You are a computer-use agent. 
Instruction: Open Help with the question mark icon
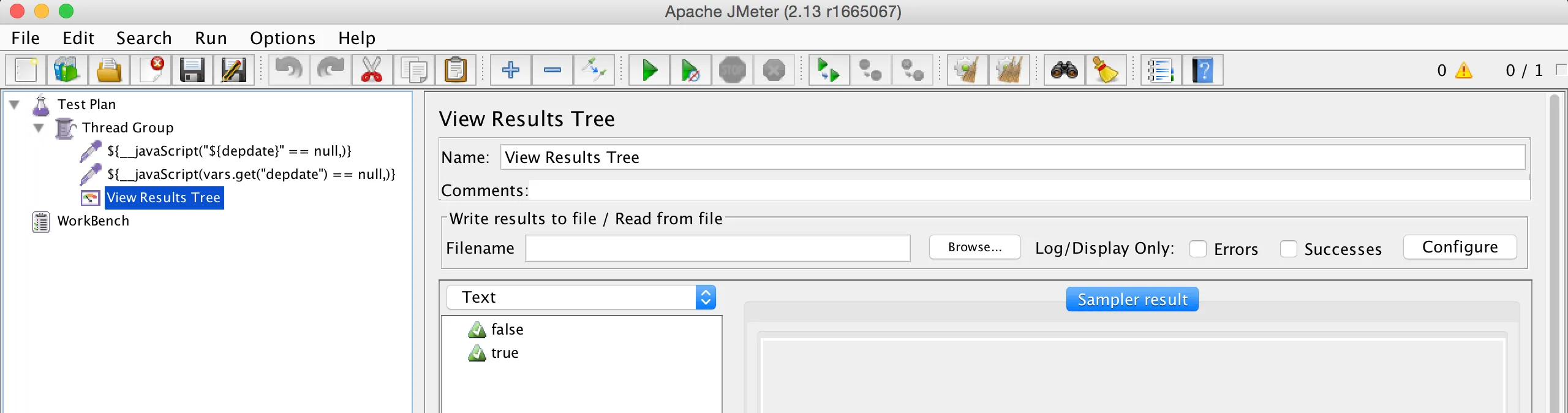pos(1203,70)
